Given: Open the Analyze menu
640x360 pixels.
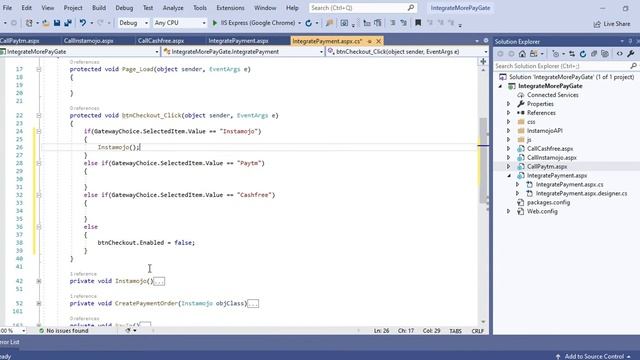Looking at the screenshot, I should (x=173, y=8).
